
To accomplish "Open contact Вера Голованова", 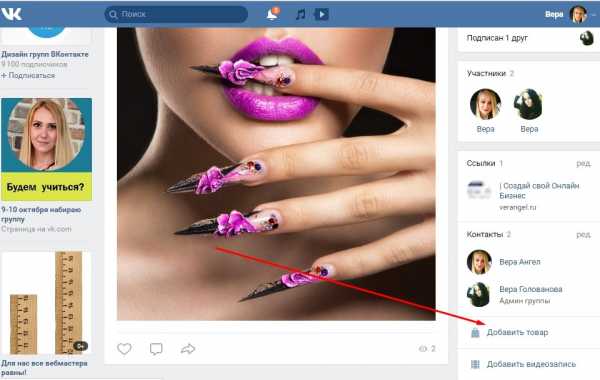I will pos(531,289).
